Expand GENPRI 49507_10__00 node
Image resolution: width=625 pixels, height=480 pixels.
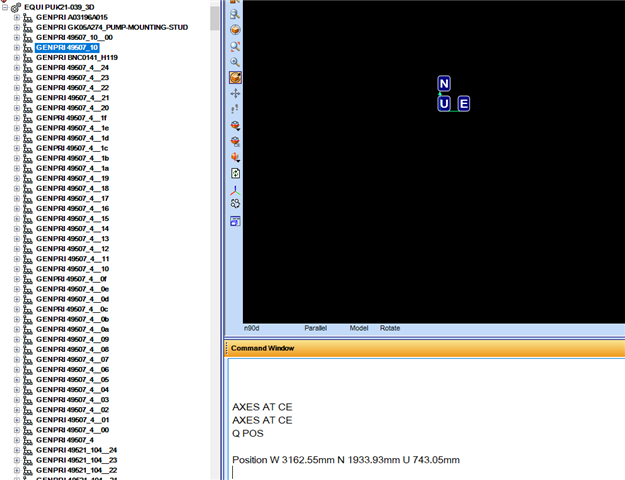(x=17, y=37)
